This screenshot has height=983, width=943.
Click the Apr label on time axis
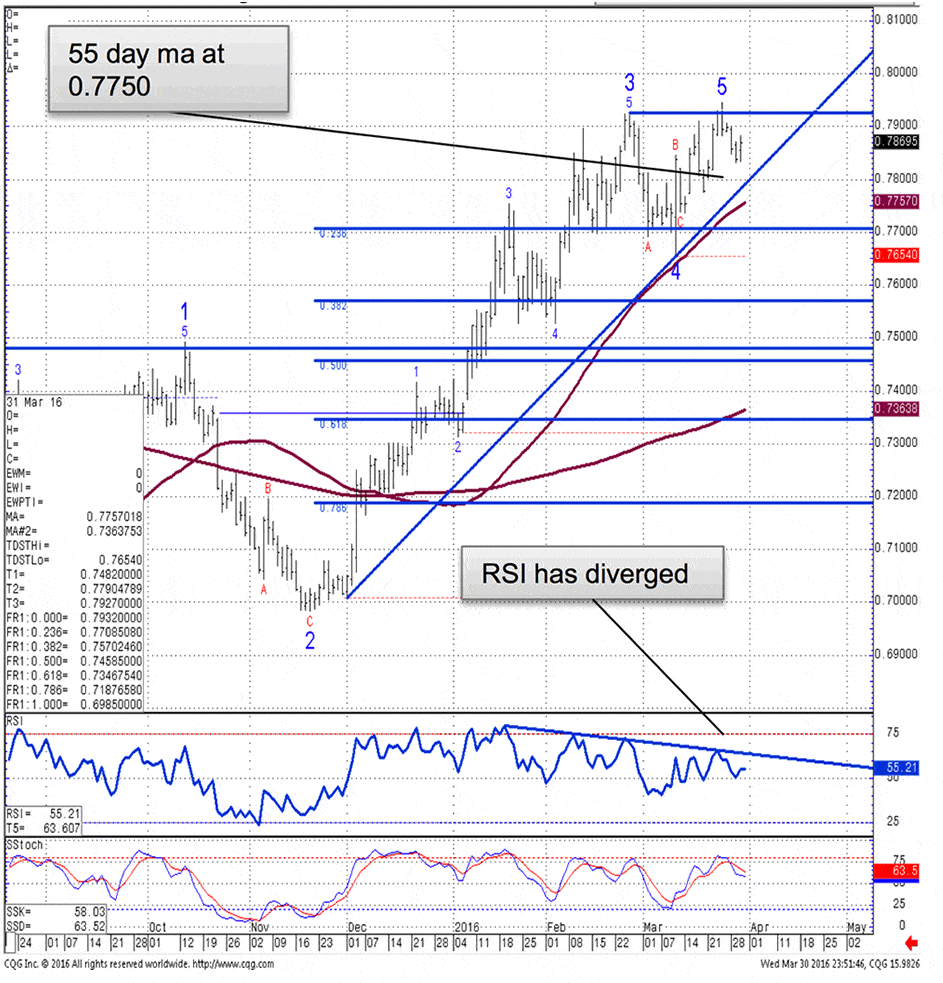760,926
